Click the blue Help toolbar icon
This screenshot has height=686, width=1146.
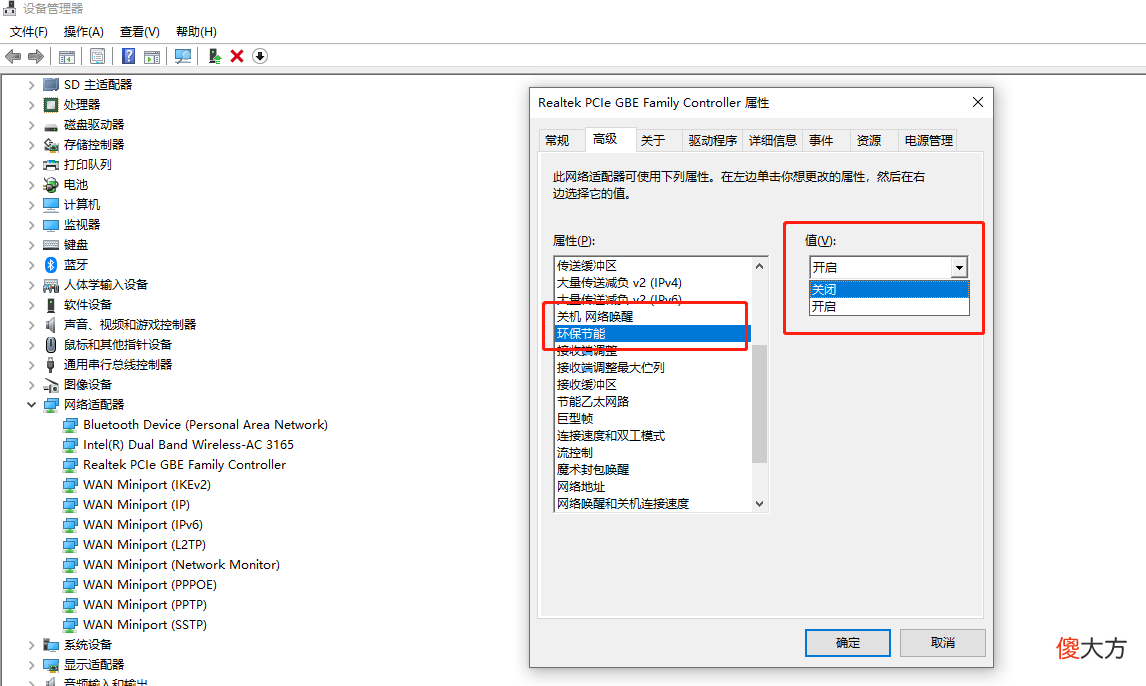pos(128,56)
